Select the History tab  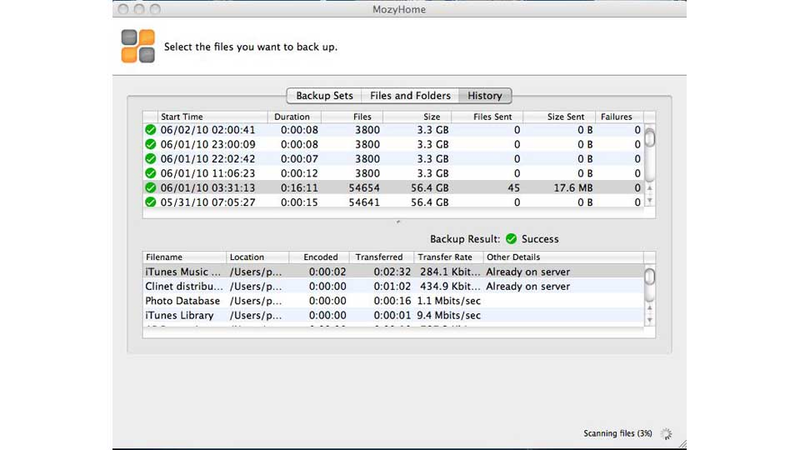485,95
